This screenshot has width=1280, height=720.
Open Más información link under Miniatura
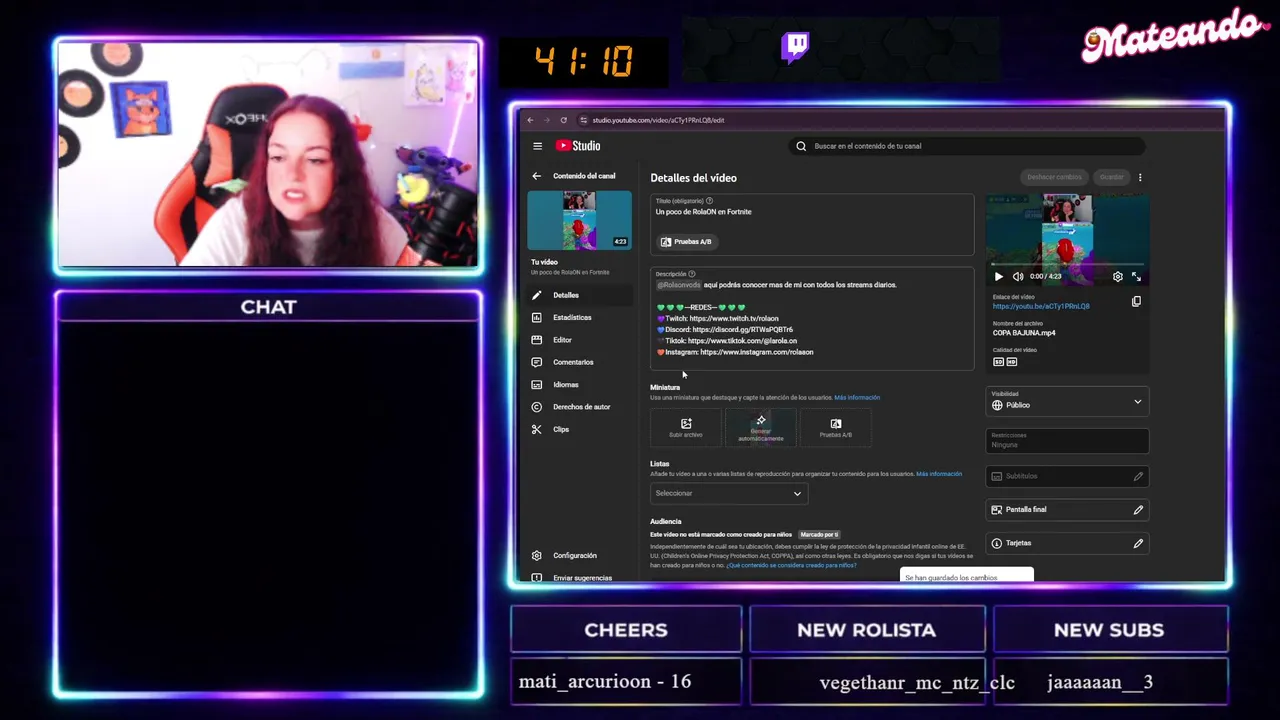pyautogui.click(x=857, y=397)
